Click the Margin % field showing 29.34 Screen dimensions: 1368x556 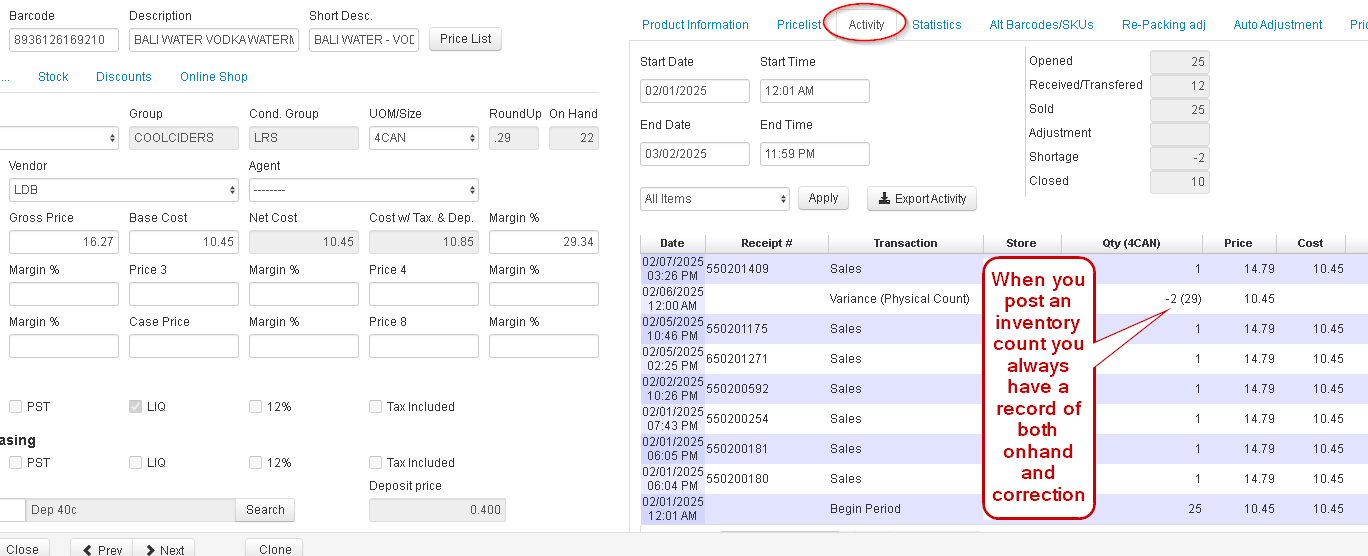click(544, 242)
